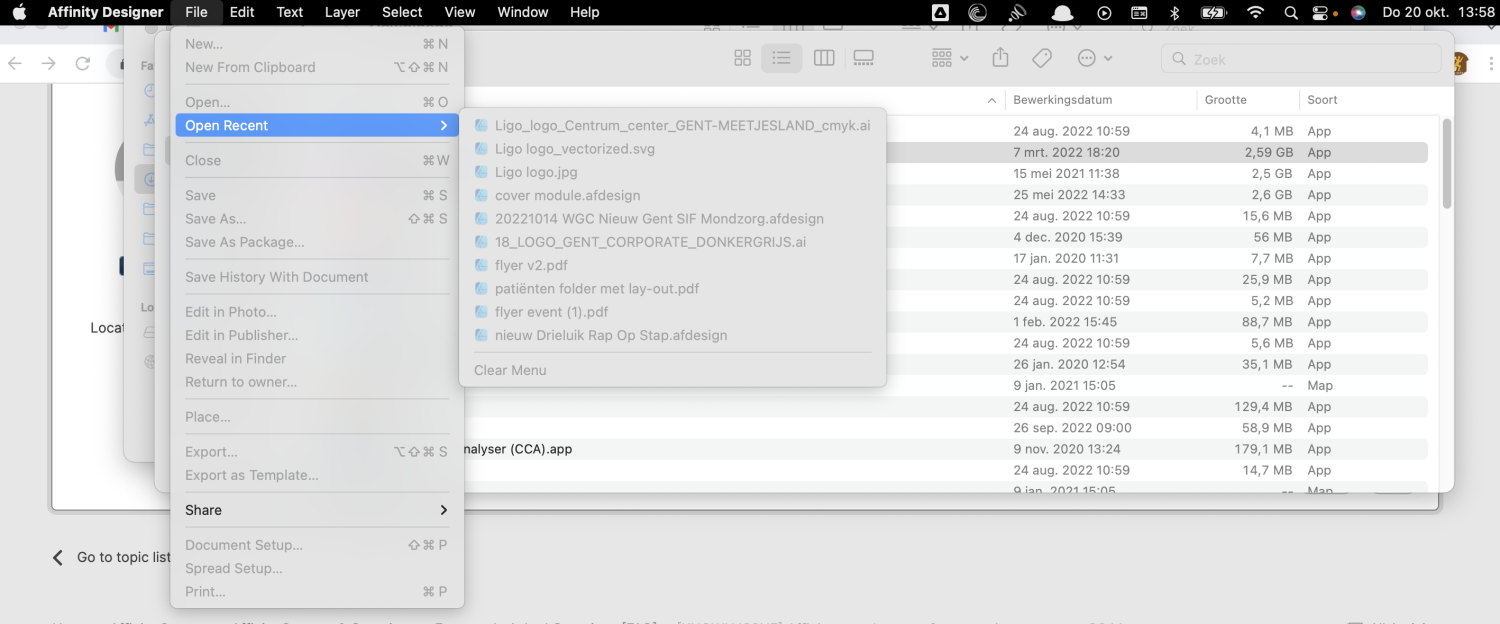Click the Finder tag icon
Viewport: 1500px width, 624px height.
(1042, 59)
